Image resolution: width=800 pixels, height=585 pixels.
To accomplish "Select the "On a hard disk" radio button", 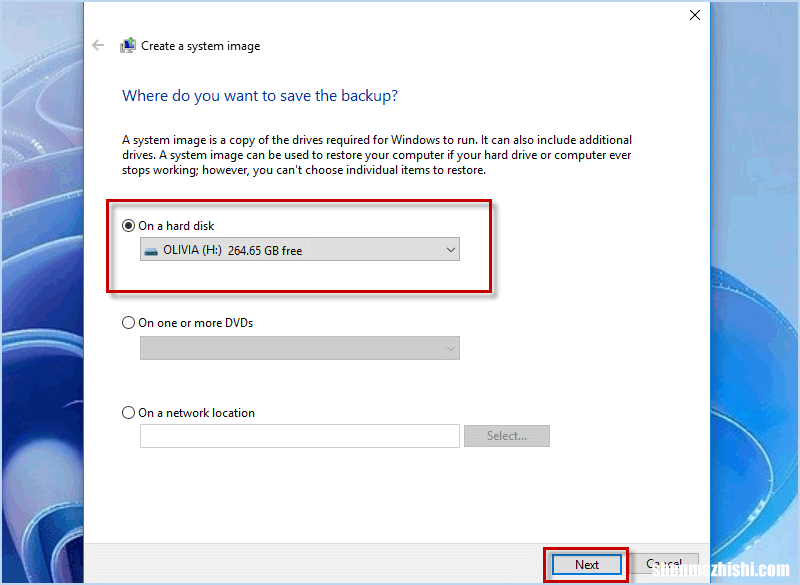I will point(128,225).
